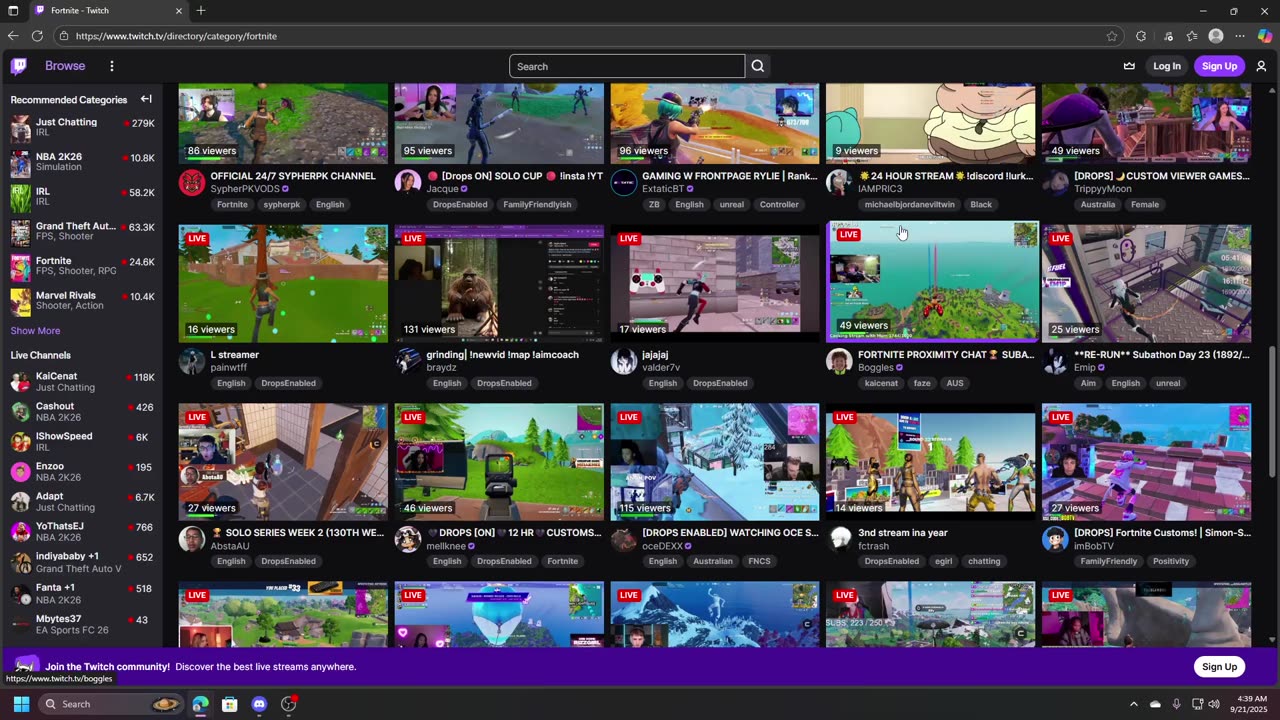
Task: Open IShowSpeed live channel
Action: pyautogui.click(x=82, y=441)
